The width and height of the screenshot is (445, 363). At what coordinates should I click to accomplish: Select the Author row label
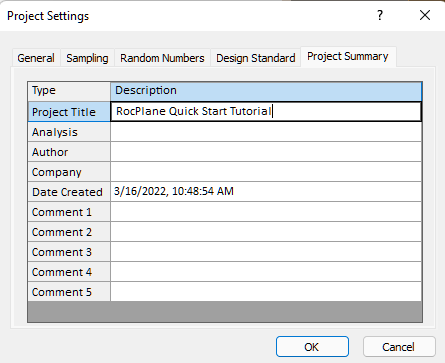69,152
